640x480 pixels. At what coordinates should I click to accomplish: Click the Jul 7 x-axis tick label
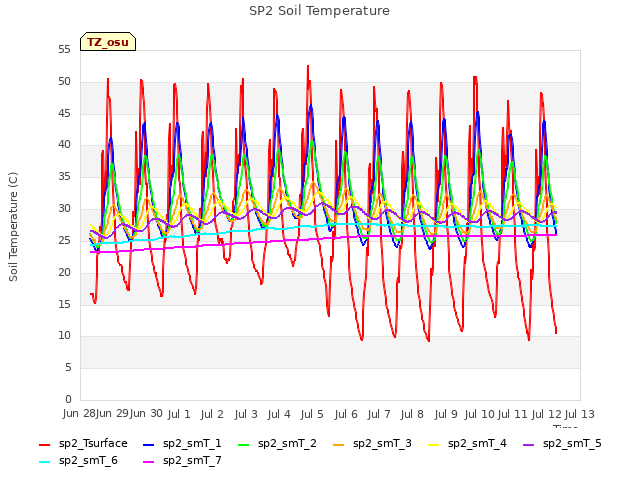379,414
